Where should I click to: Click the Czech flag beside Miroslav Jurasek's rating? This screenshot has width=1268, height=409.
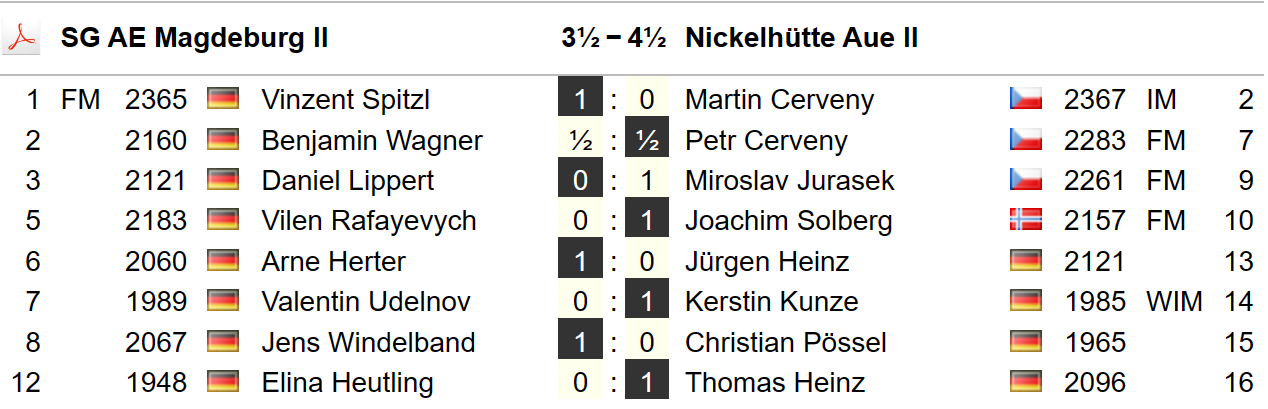click(x=1026, y=180)
